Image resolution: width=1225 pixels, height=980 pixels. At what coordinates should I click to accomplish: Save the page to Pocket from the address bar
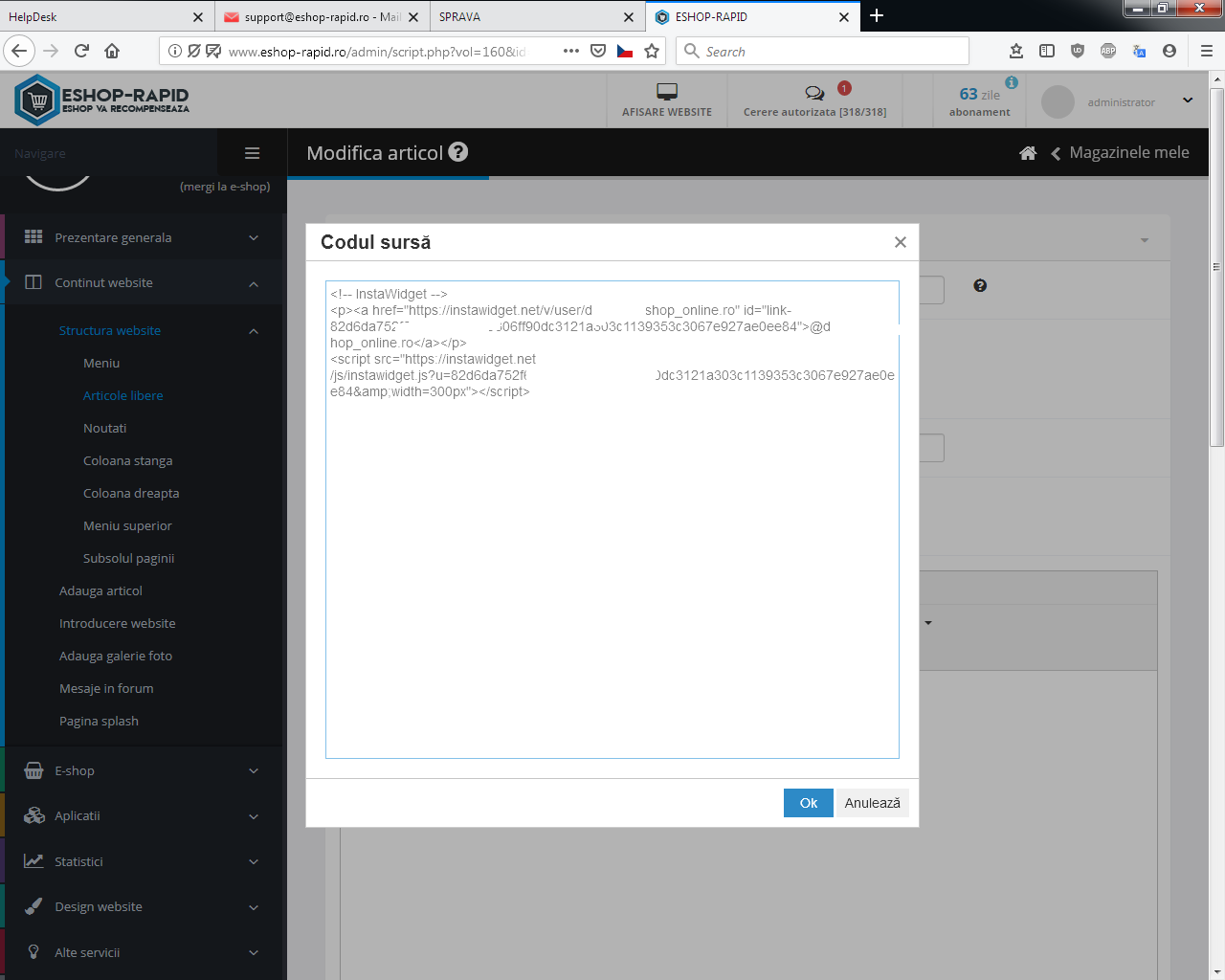coord(598,51)
